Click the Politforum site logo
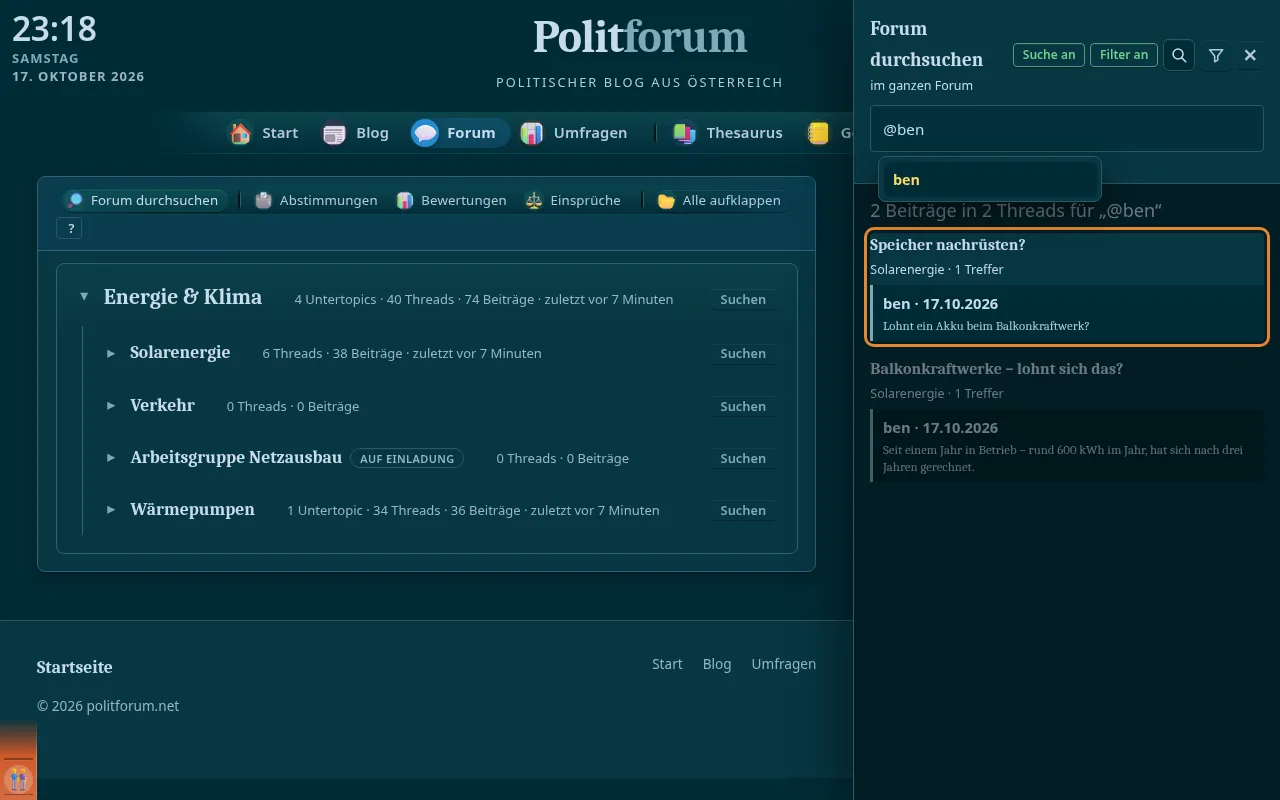This screenshot has height=800, width=1280. (640, 37)
